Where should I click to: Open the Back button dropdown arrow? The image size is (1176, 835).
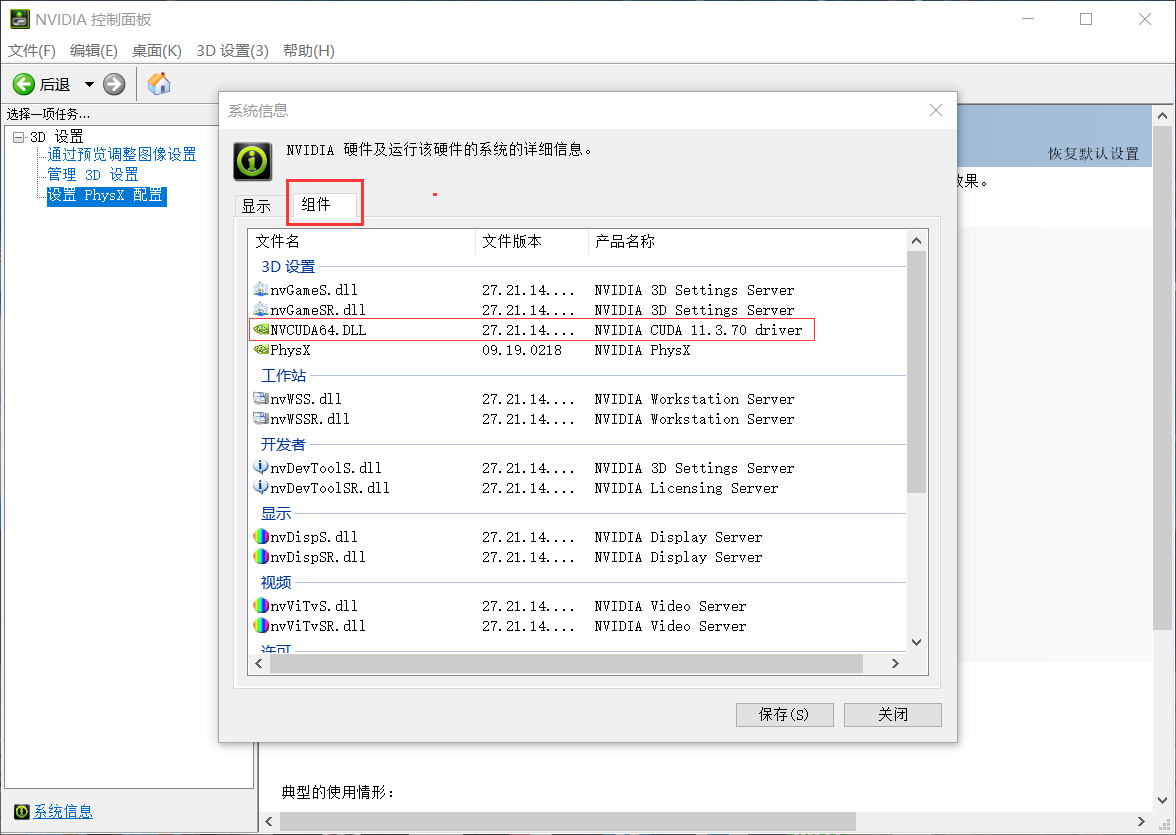tap(88, 84)
